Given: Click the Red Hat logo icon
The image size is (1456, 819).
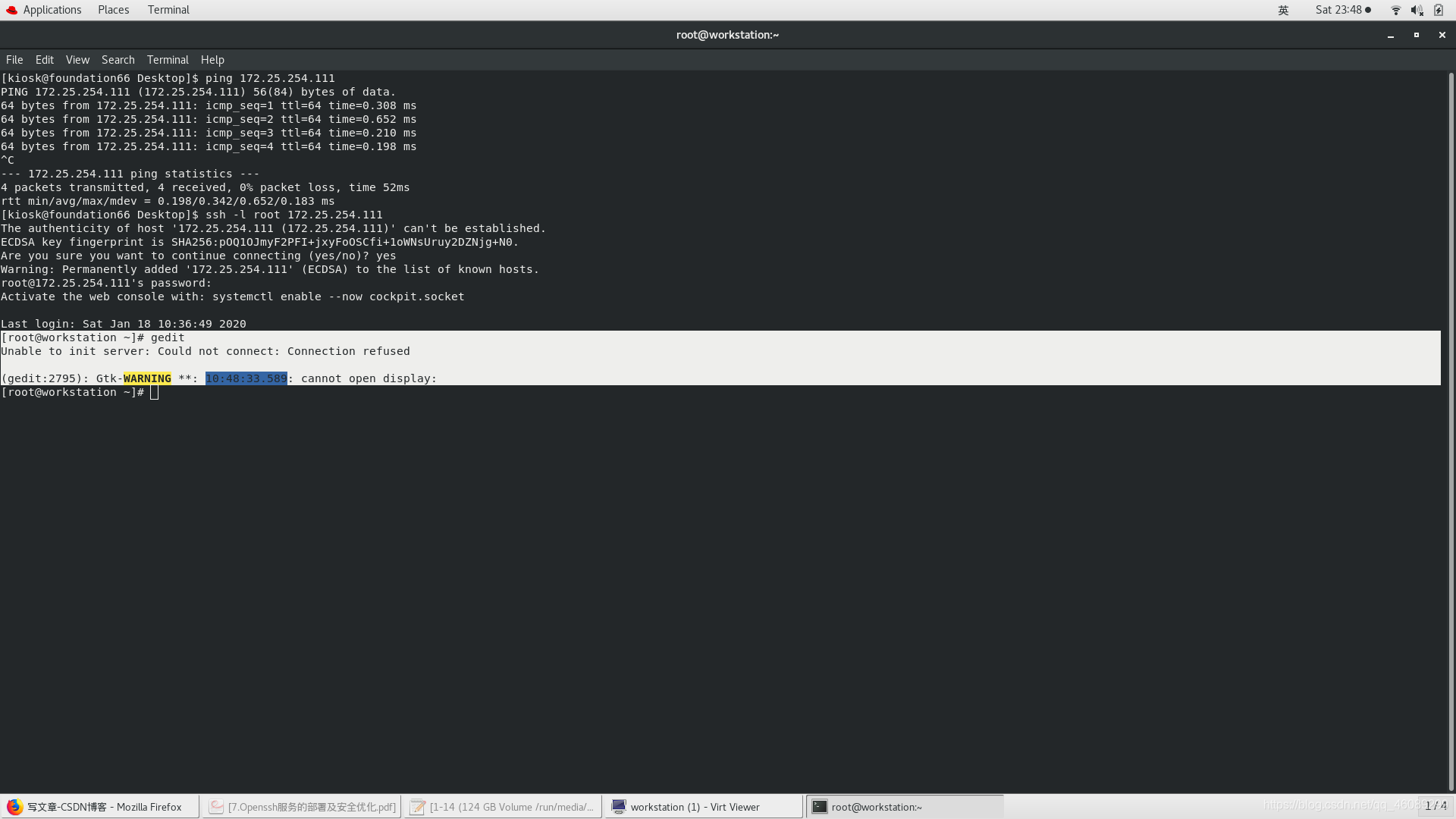Looking at the screenshot, I should coord(11,10).
